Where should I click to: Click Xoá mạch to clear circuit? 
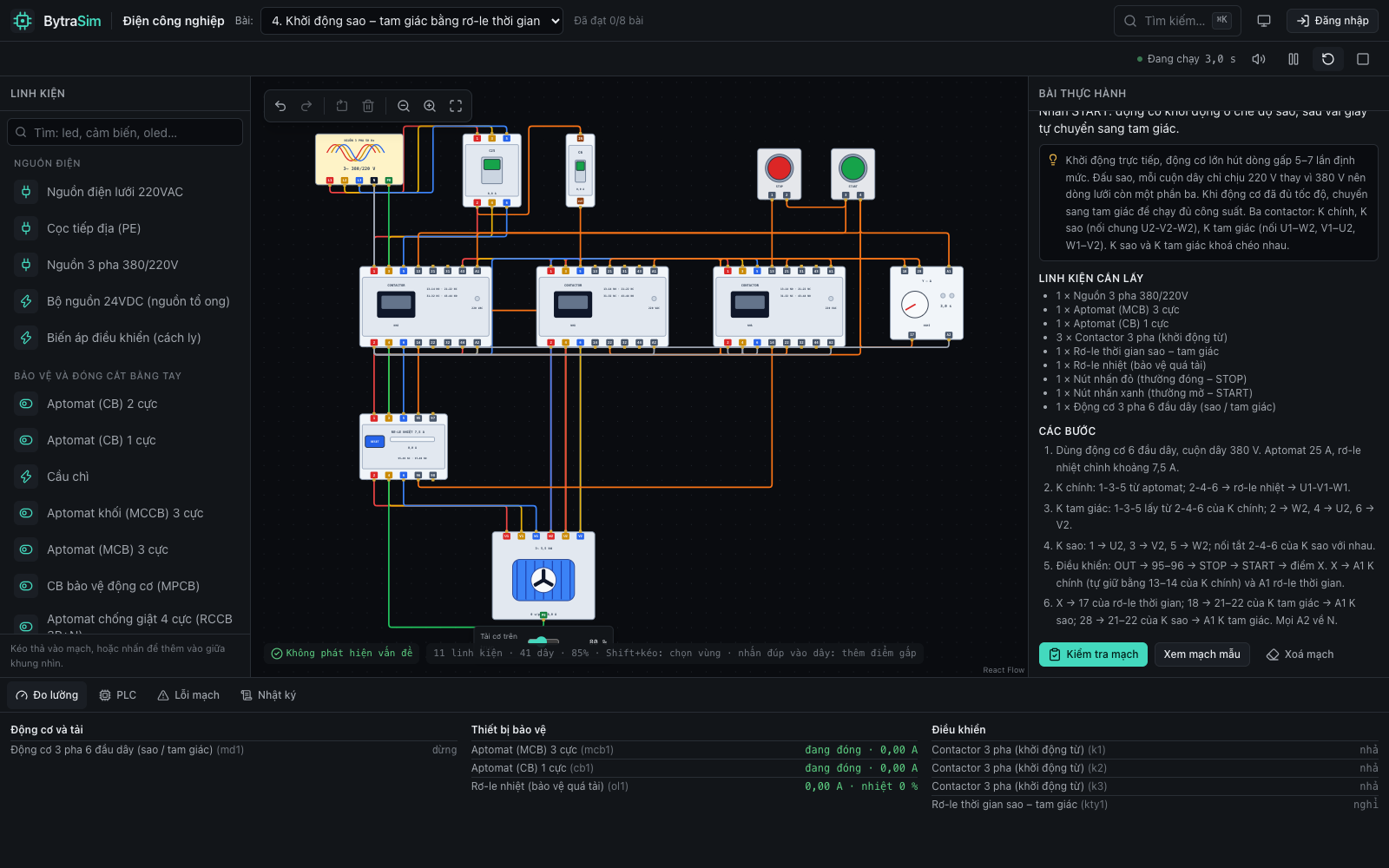pos(1300,654)
